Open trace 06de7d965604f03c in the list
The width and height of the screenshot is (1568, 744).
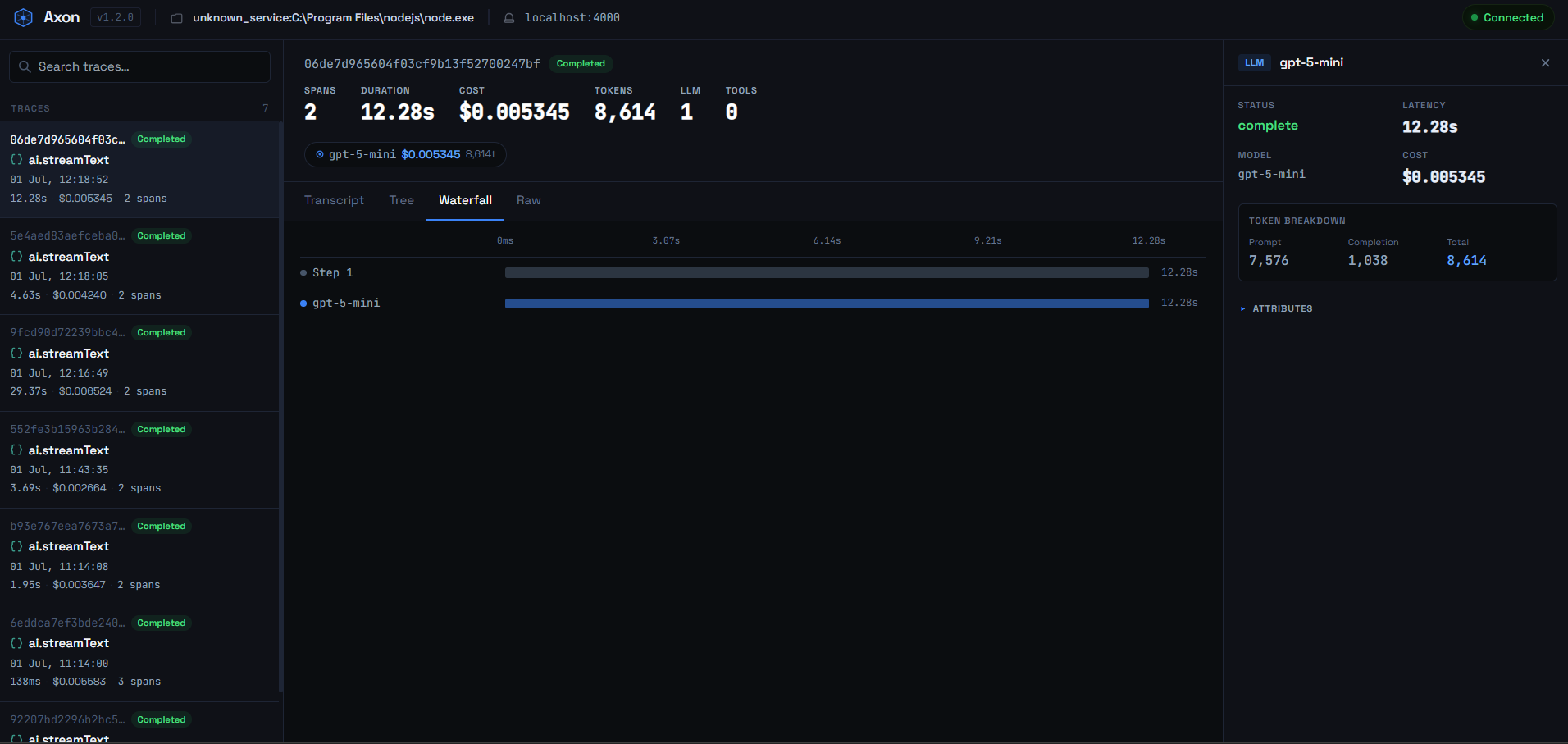click(139, 170)
